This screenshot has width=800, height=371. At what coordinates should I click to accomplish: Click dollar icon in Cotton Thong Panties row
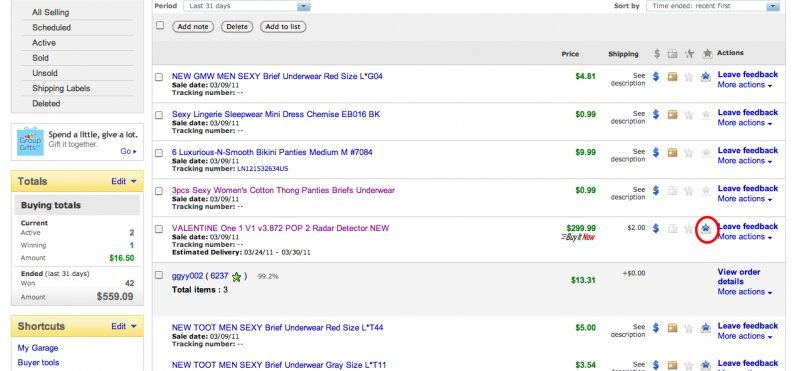(x=656, y=191)
